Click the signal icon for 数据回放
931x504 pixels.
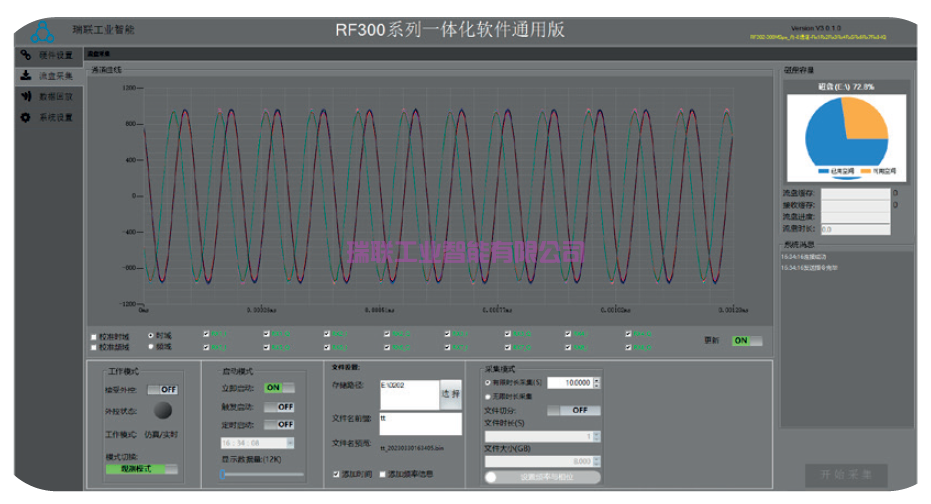pyautogui.click(x=26, y=96)
